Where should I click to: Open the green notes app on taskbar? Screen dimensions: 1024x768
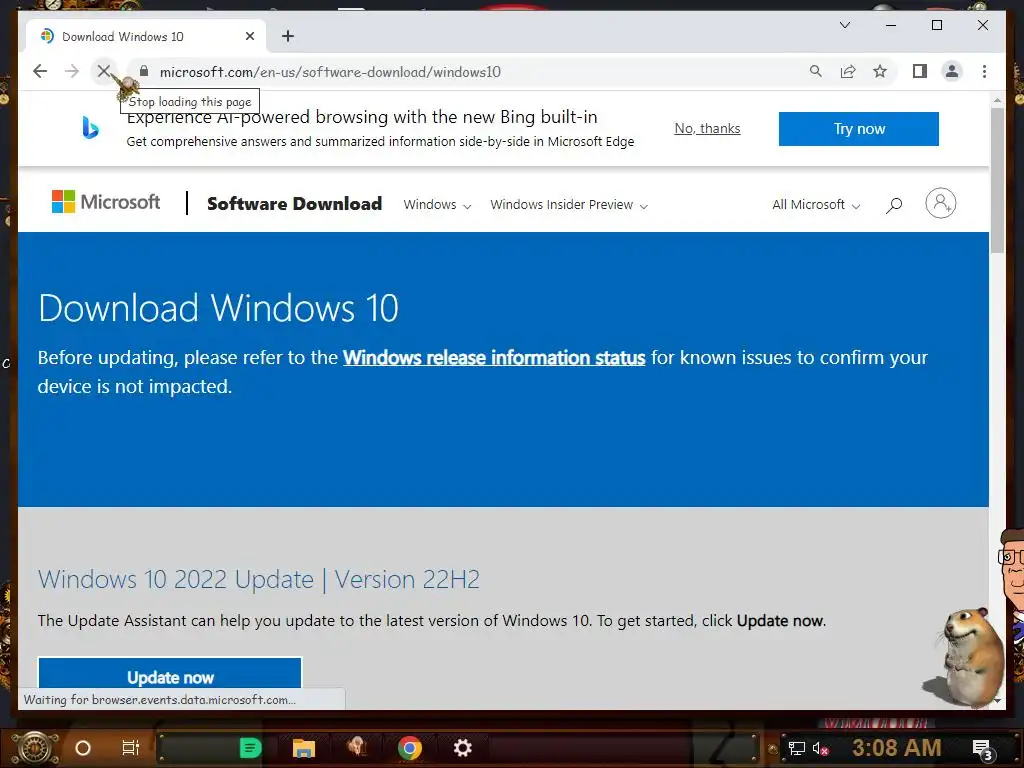click(x=250, y=748)
